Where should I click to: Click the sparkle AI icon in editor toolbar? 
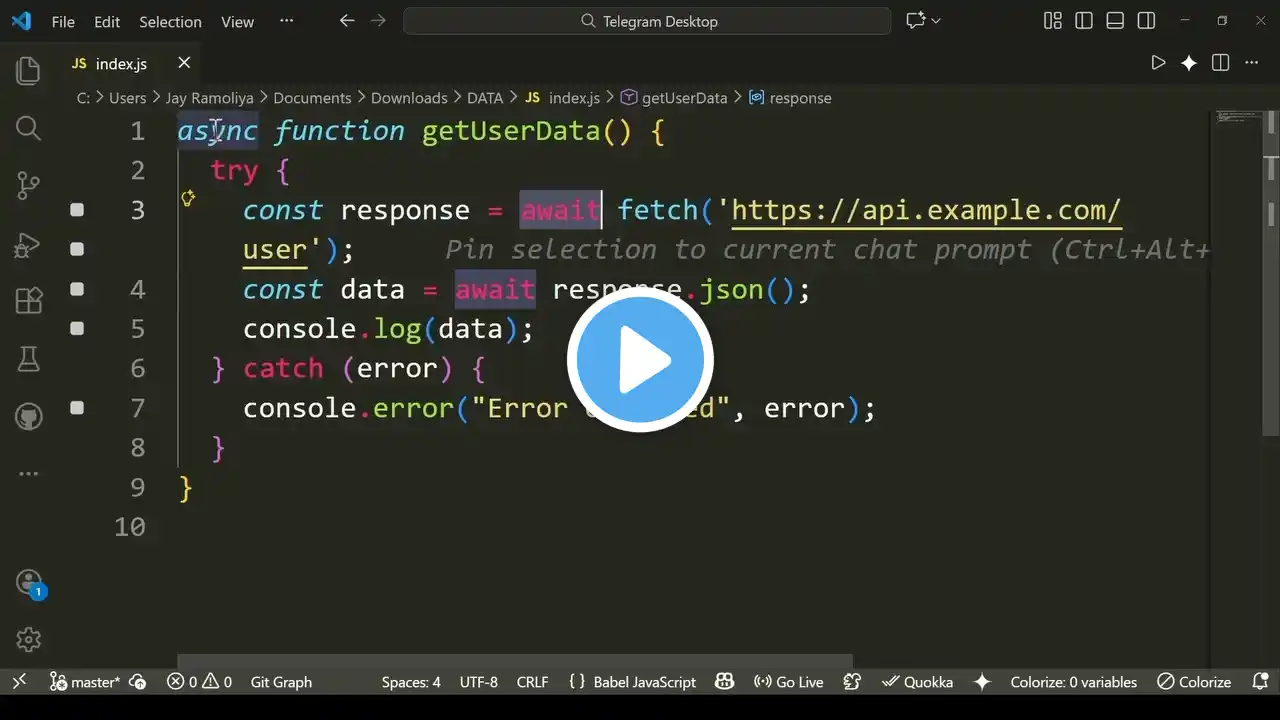point(1189,63)
